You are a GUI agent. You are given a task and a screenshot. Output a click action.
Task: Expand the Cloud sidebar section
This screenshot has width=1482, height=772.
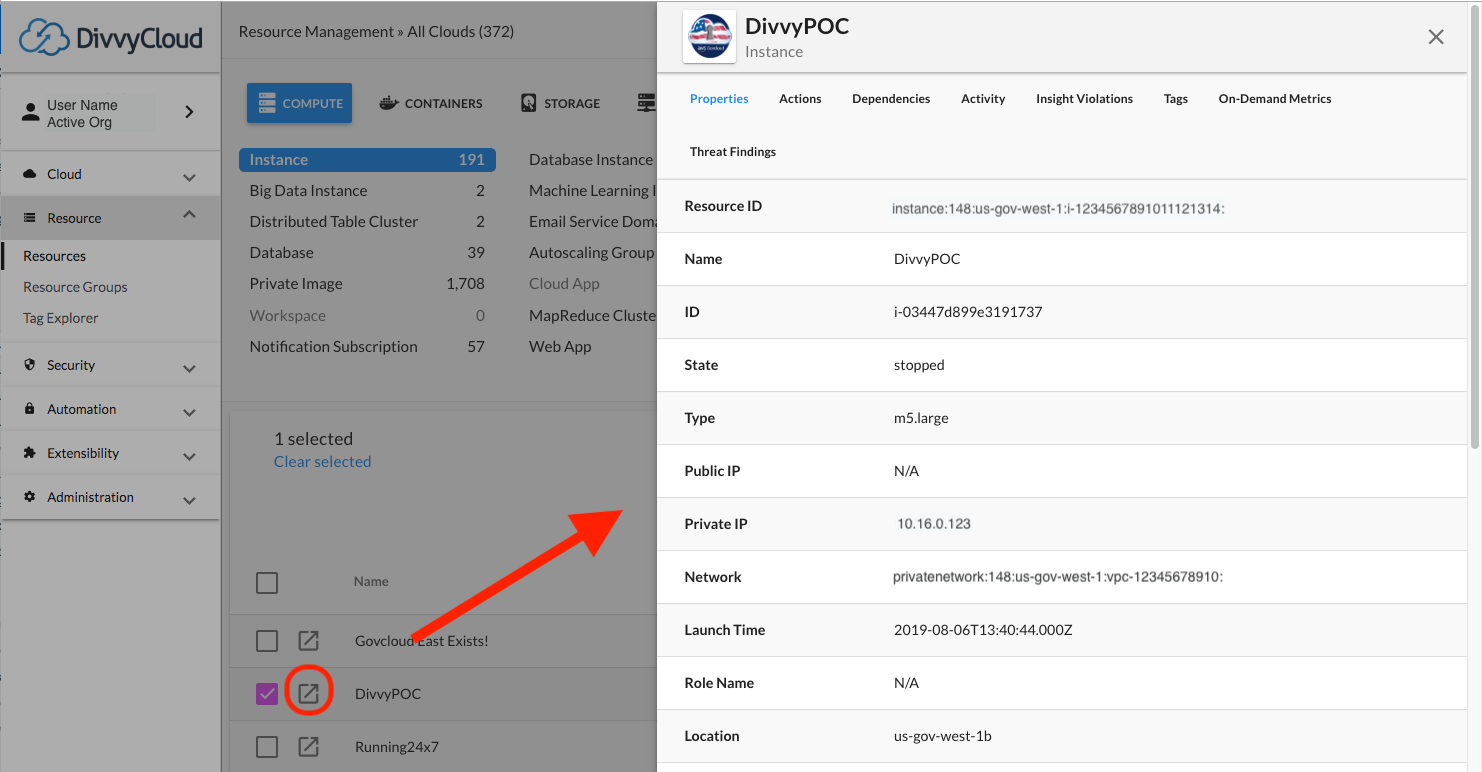(x=190, y=177)
